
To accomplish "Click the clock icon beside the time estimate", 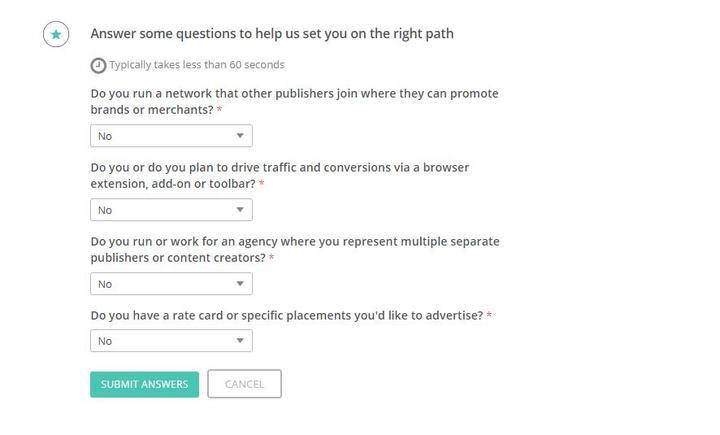I will pos(98,65).
